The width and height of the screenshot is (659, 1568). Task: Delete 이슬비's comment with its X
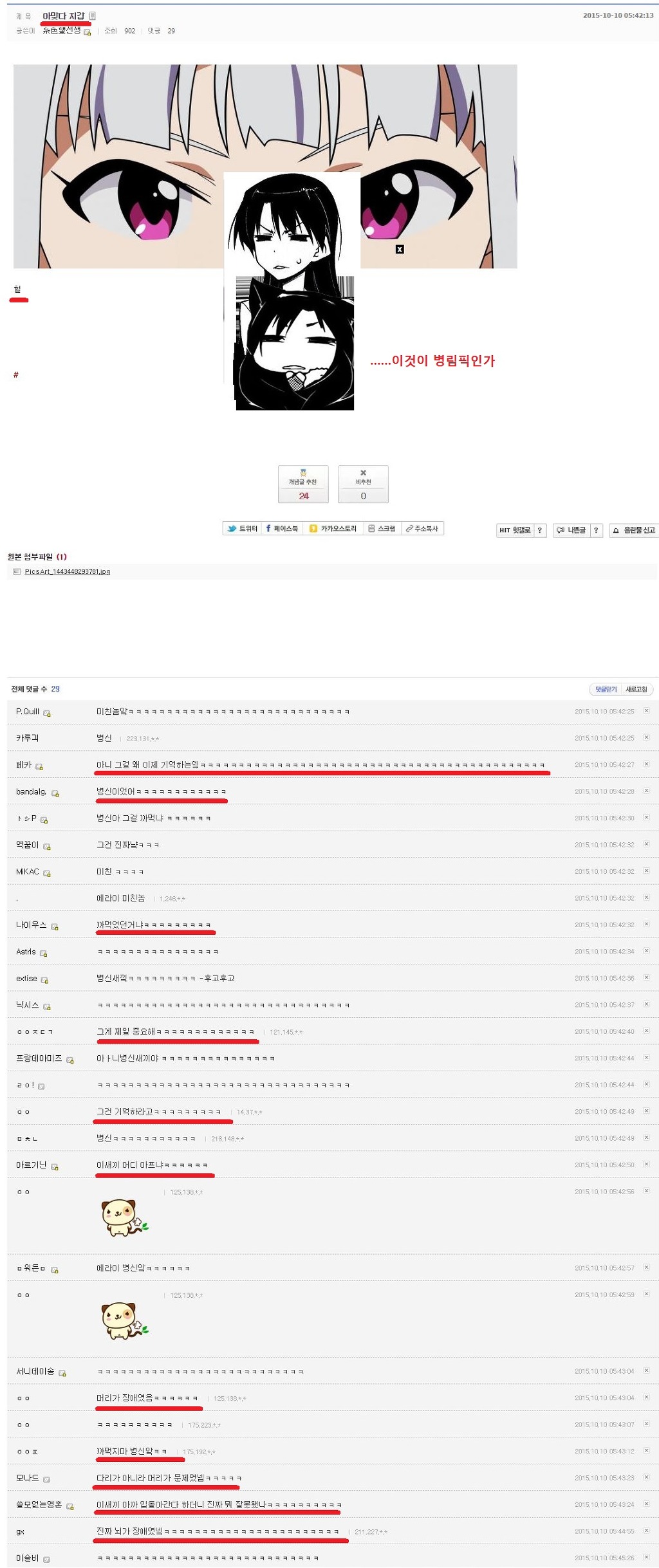(646, 1556)
